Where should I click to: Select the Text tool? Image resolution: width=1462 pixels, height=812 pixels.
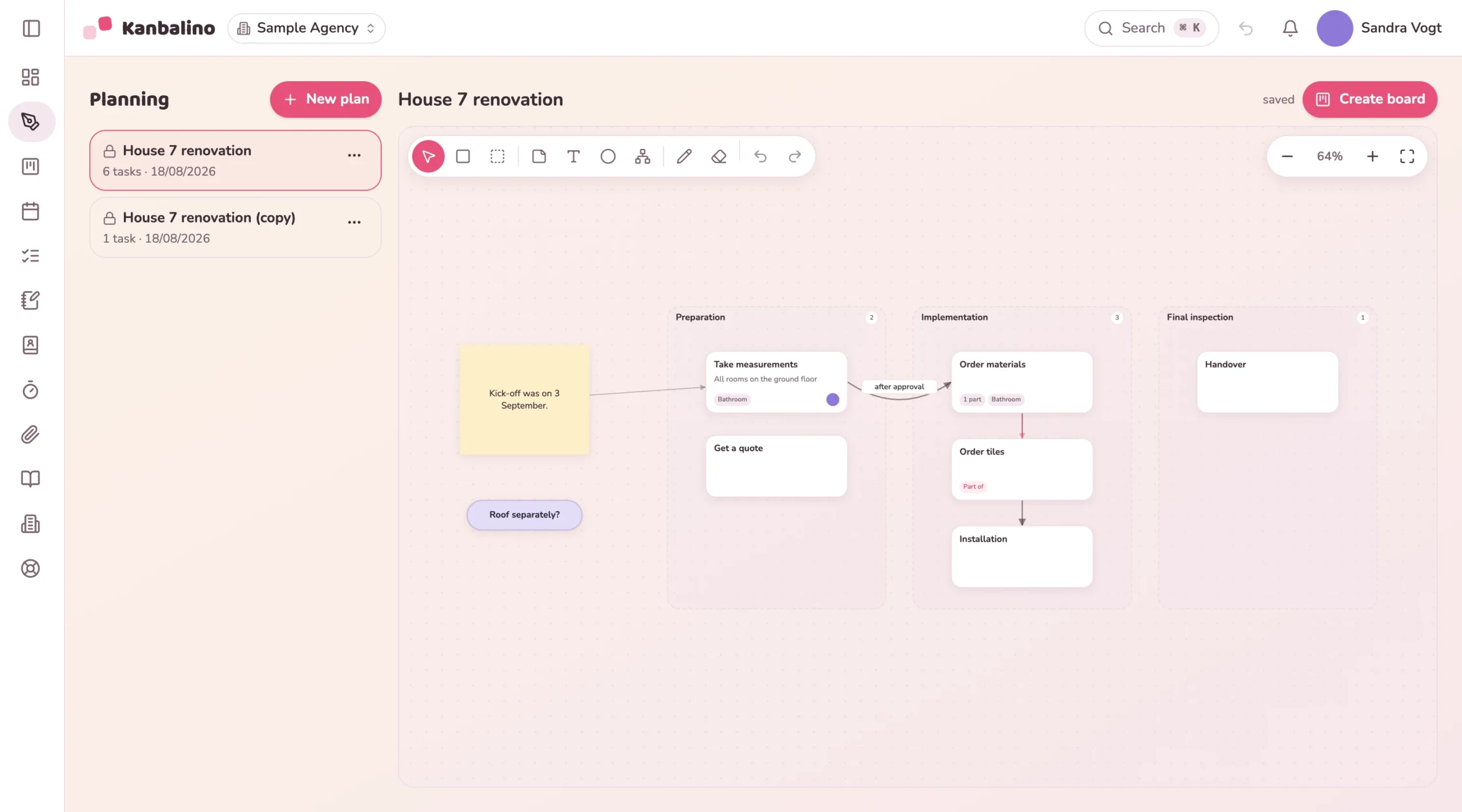point(573,156)
